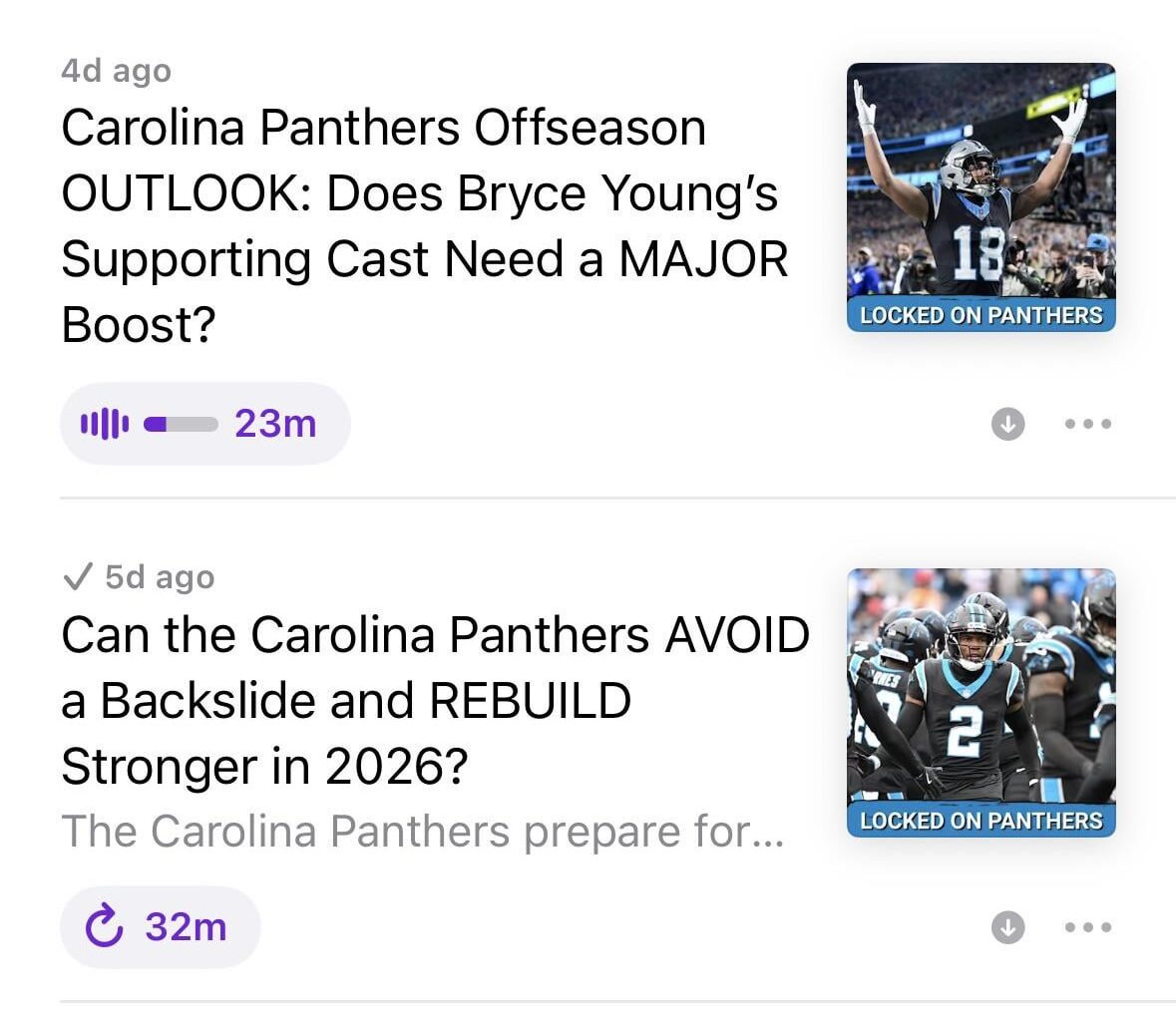This screenshot has height=1021, width=1176.
Task: Open more options for Offseason OUTLOOK episode
Action: (x=1087, y=424)
